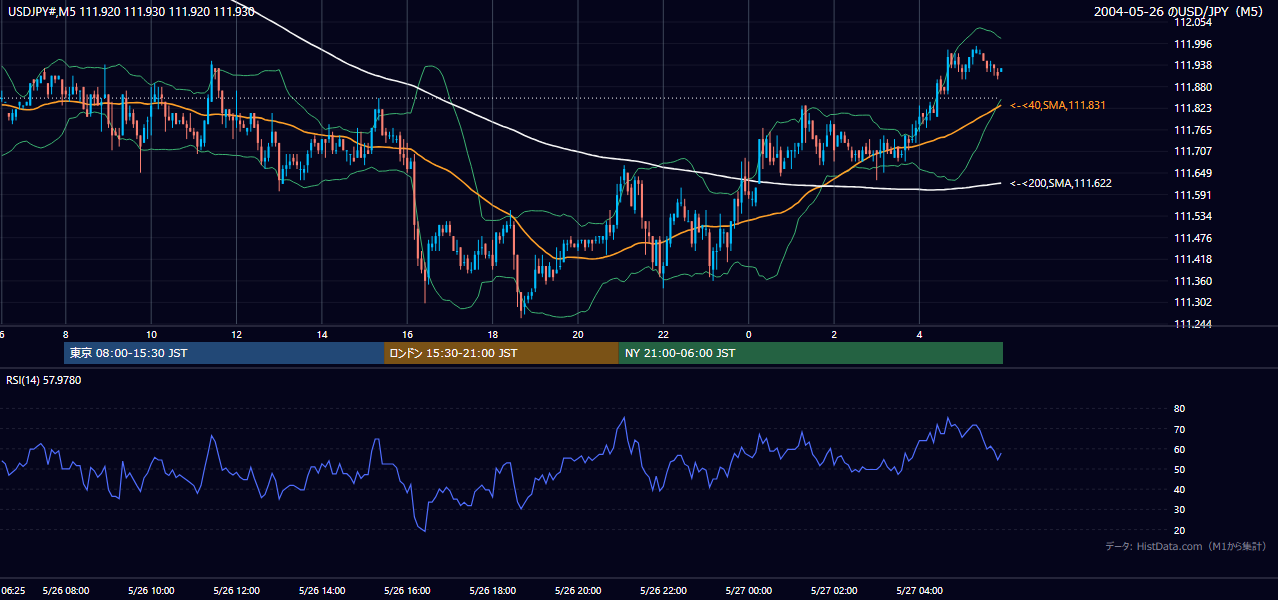Click the HistData.com data source credit
1278x600 pixels.
(1185, 546)
